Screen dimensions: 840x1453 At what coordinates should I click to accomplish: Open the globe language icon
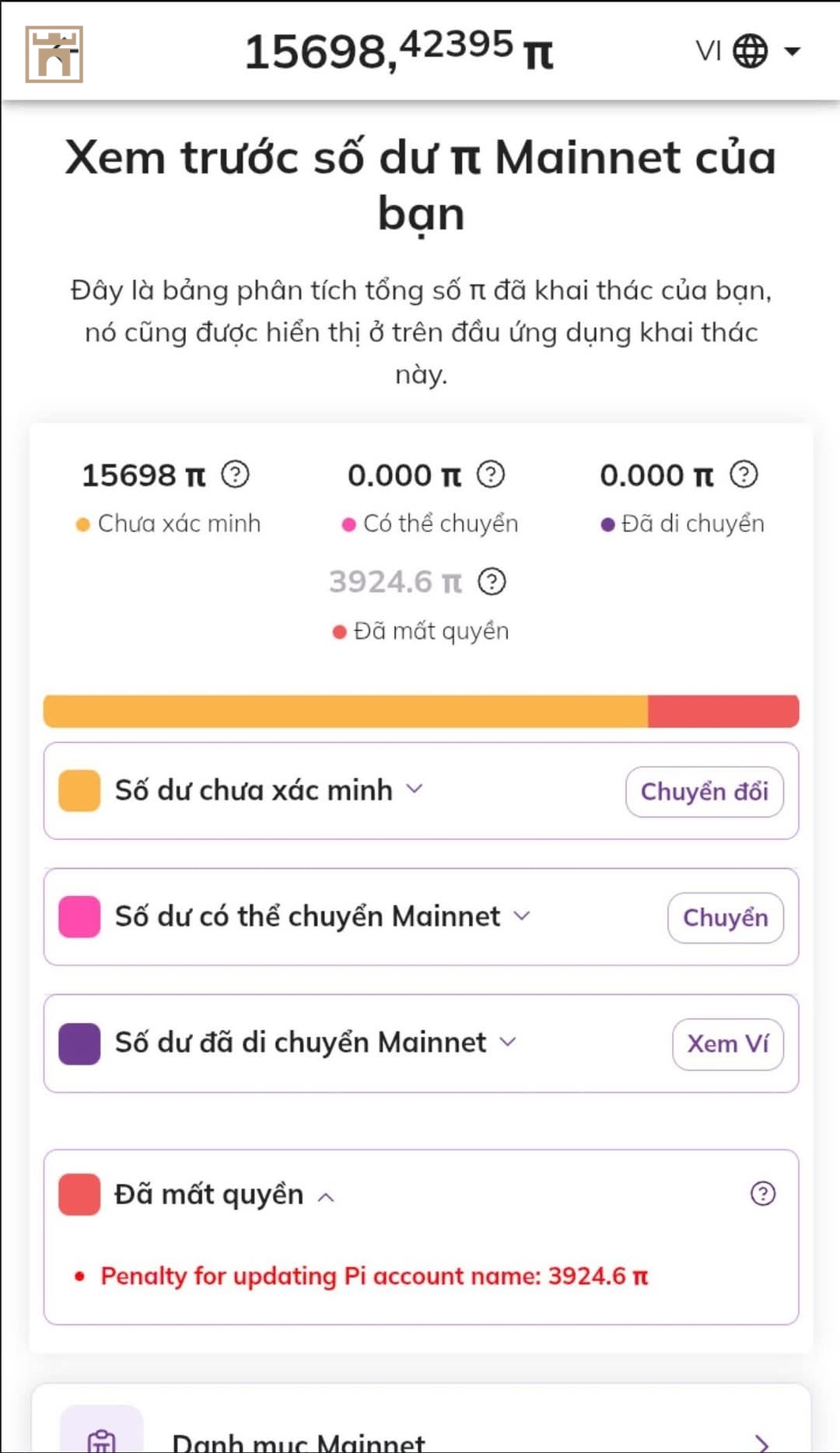click(751, 51)
